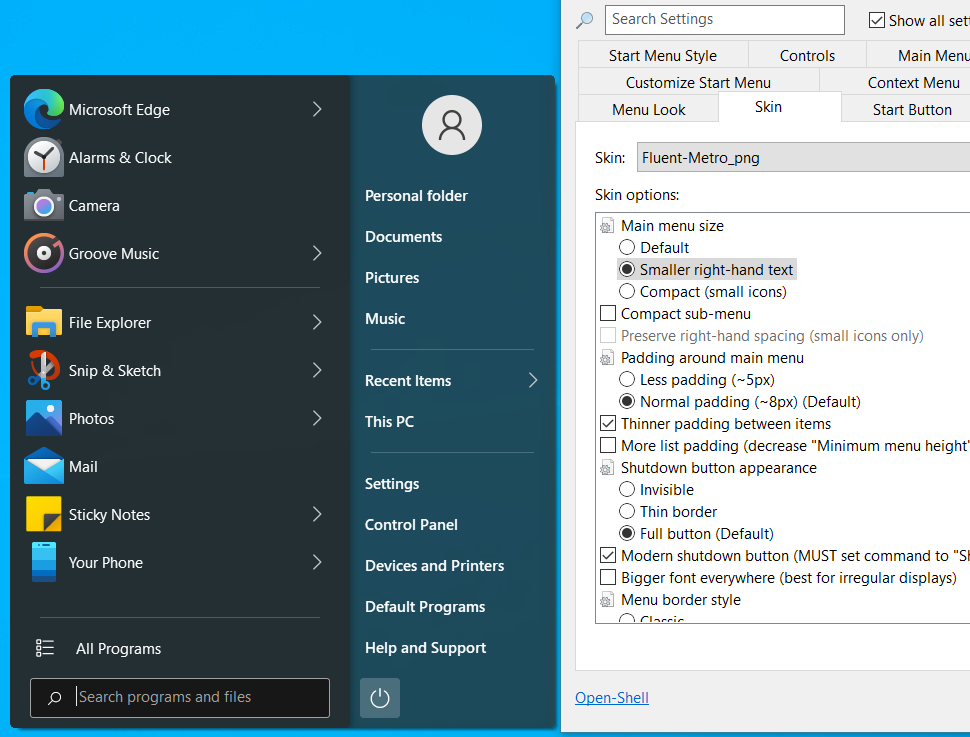This screenshot has height=737, width=970.
Task: Click the magnifier icon in start menu search
Action: [54, 697]
